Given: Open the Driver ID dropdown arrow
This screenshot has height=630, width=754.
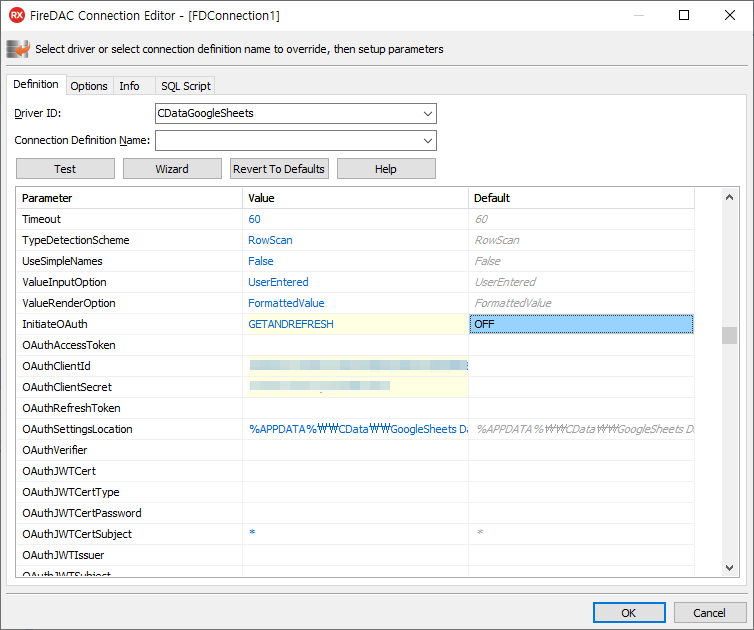Looking at the screenshot, I should coord(427,113).
